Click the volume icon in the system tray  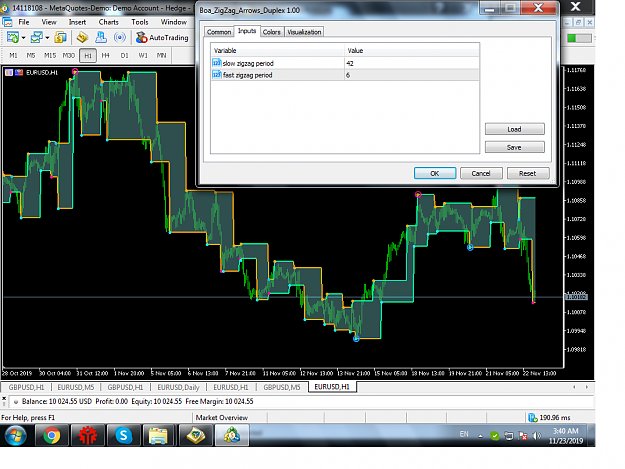[537, 436]
